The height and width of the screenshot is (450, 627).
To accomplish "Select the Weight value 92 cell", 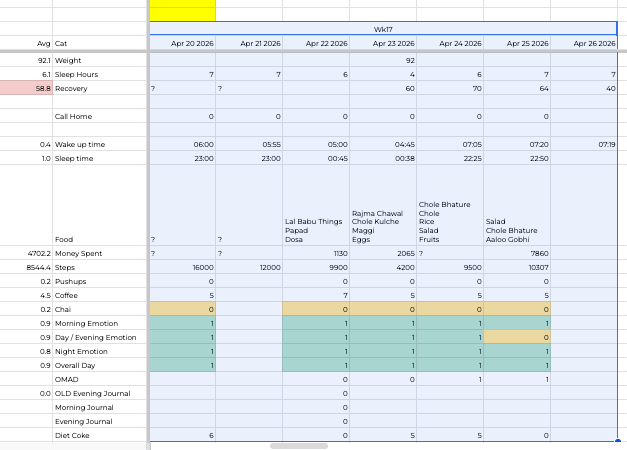I will 383,60.
